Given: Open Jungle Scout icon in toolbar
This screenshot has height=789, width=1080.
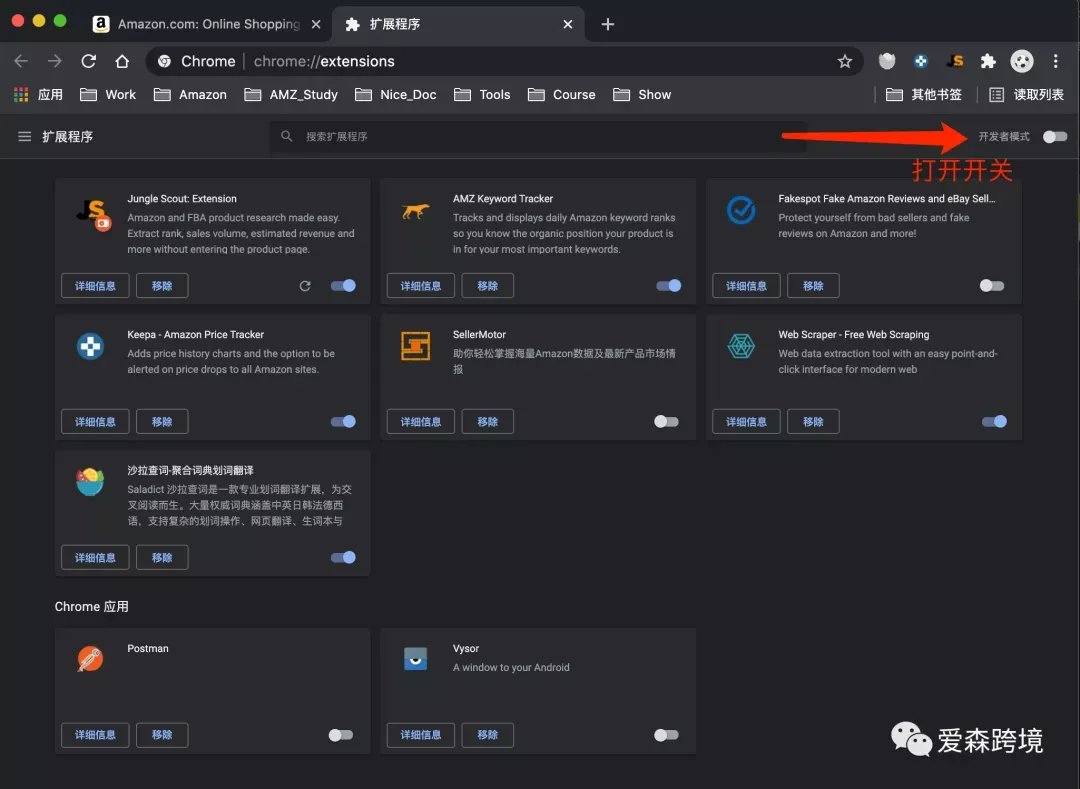Looking at the screenshot, I should (x=955, y=61).
